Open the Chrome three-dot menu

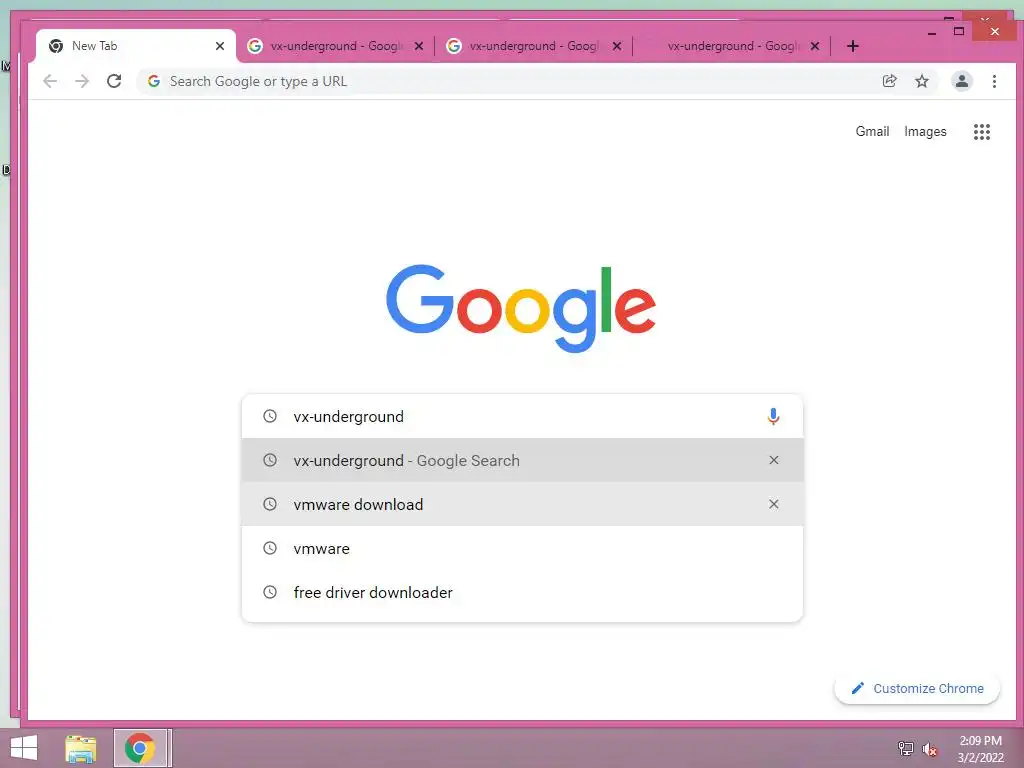pyautogui.click(x=994, y=81)
